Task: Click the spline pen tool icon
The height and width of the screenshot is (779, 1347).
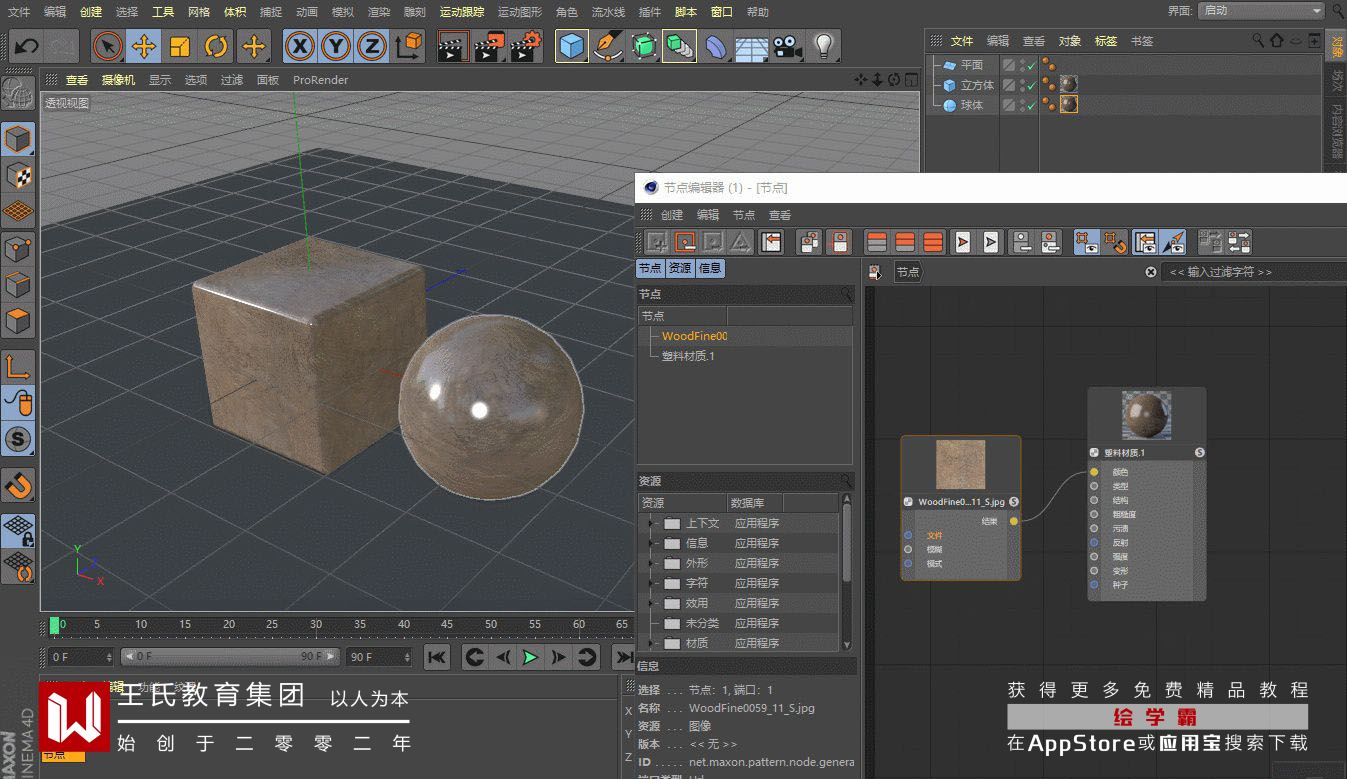Action: click(x=607, y=46)
